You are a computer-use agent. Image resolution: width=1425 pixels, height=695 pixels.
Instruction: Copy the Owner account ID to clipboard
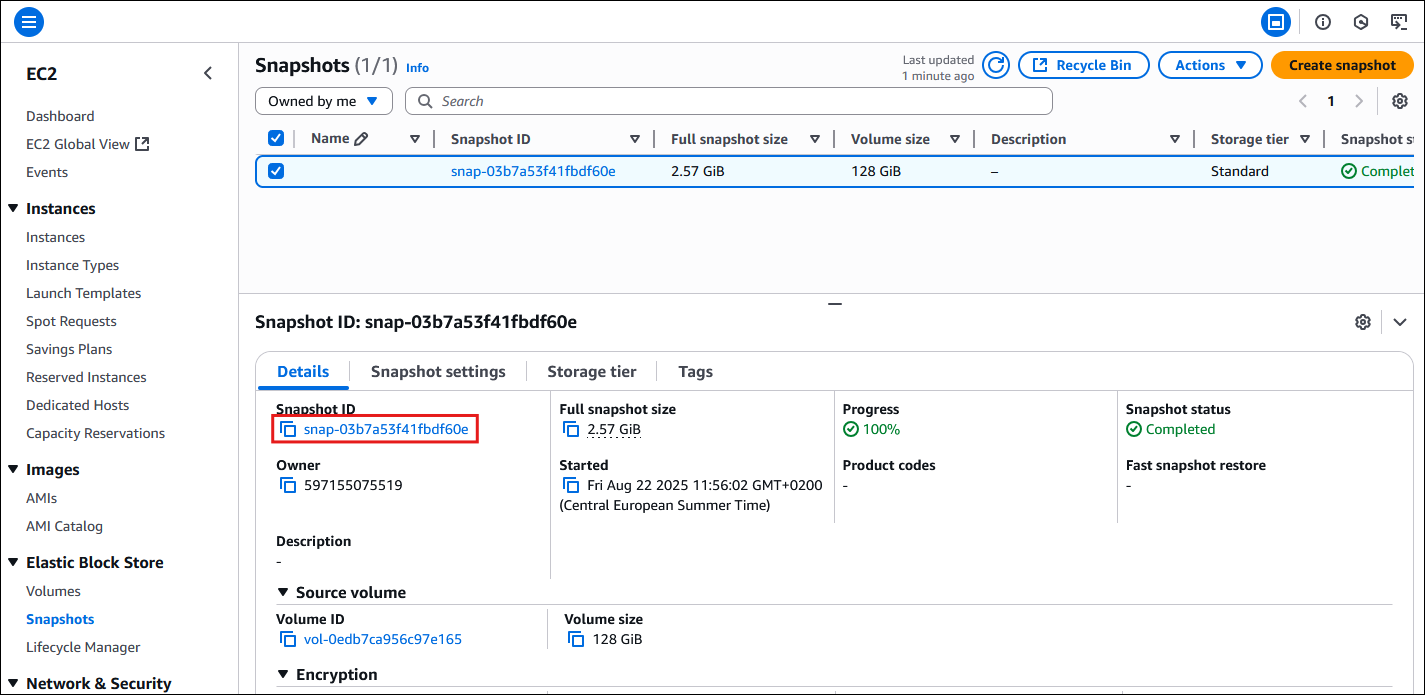coord(289,485)
